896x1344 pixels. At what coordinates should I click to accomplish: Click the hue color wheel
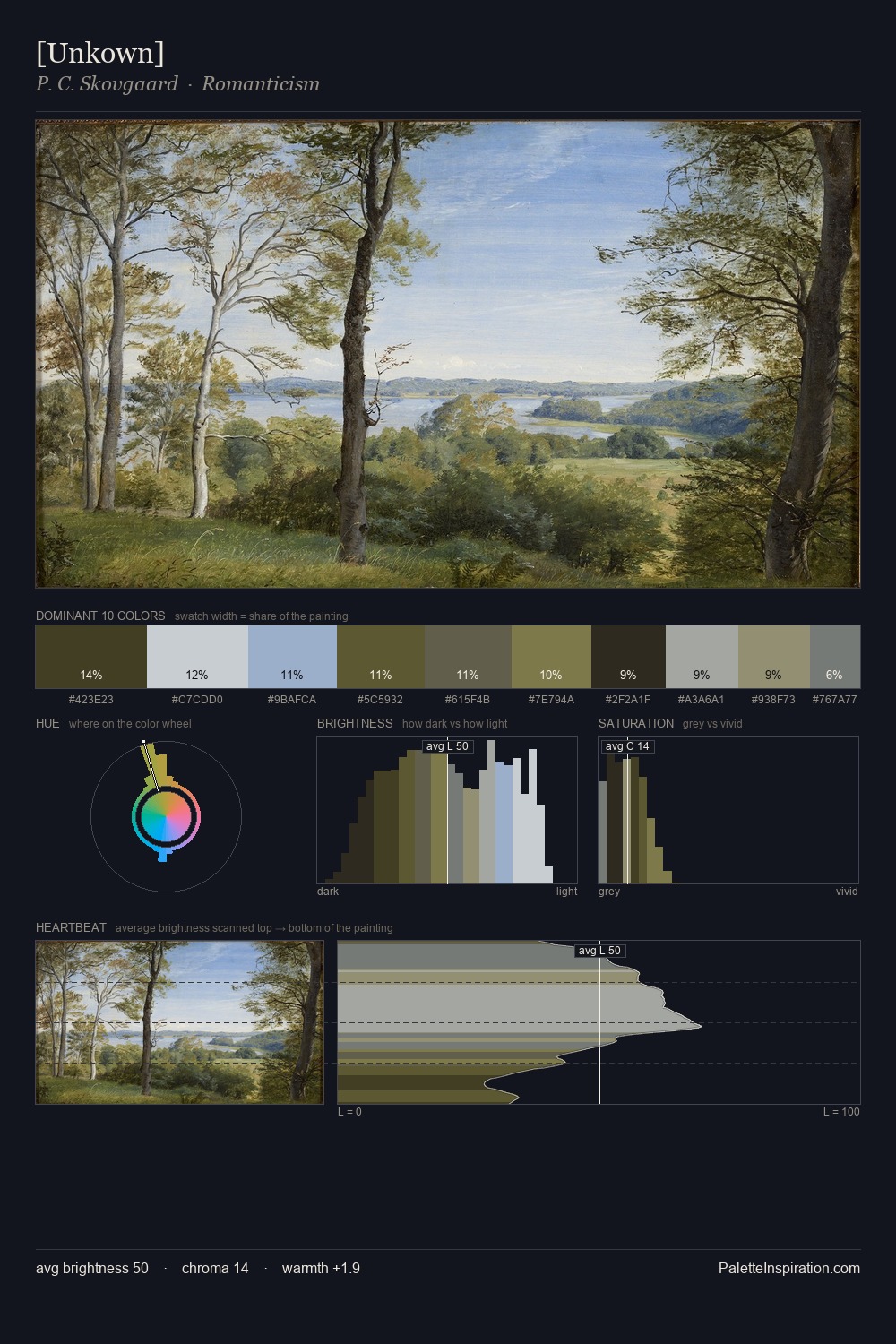pyautogui.click(x=166, y=816)
